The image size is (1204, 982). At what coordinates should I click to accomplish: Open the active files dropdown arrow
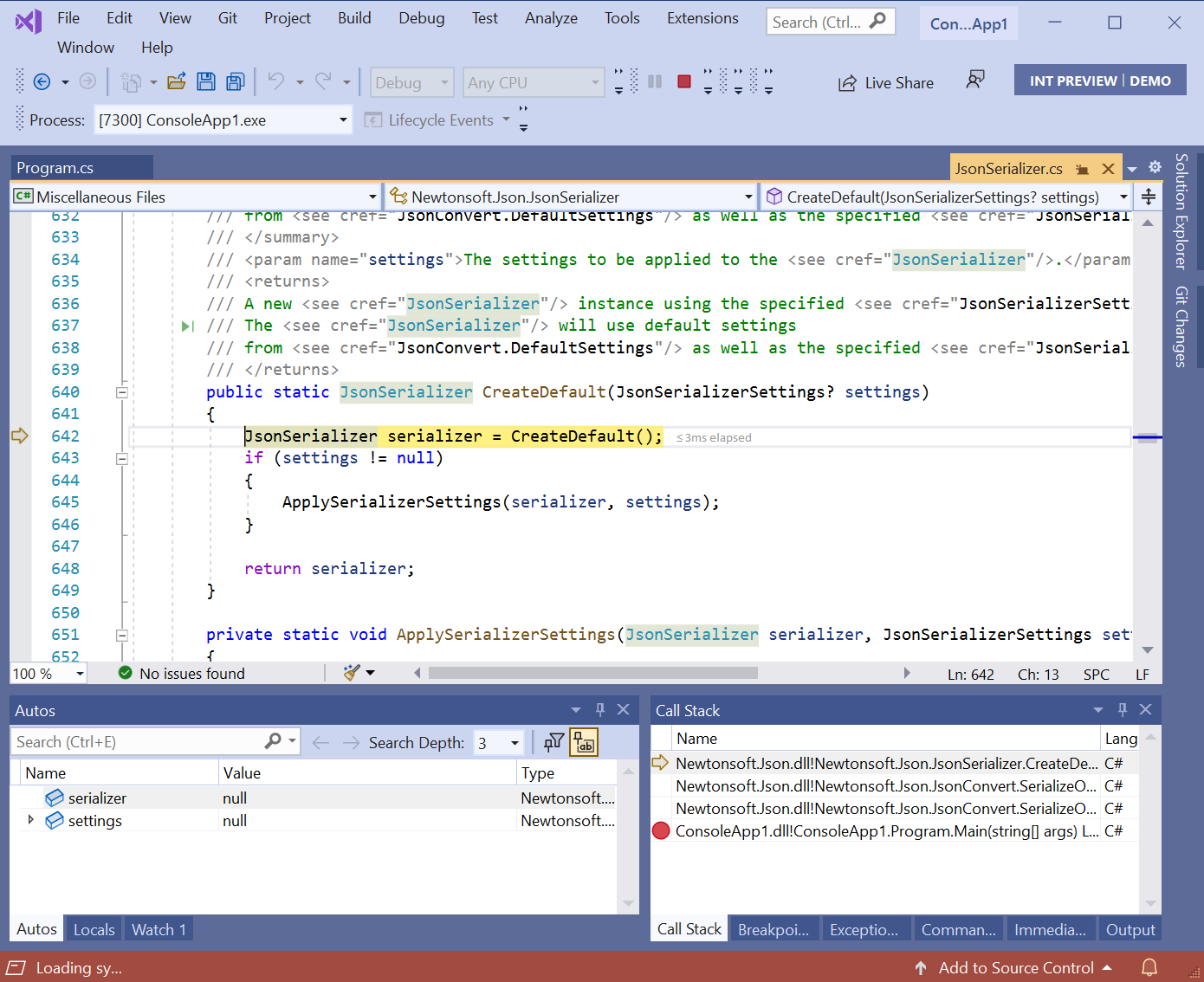pos(1132,170)
